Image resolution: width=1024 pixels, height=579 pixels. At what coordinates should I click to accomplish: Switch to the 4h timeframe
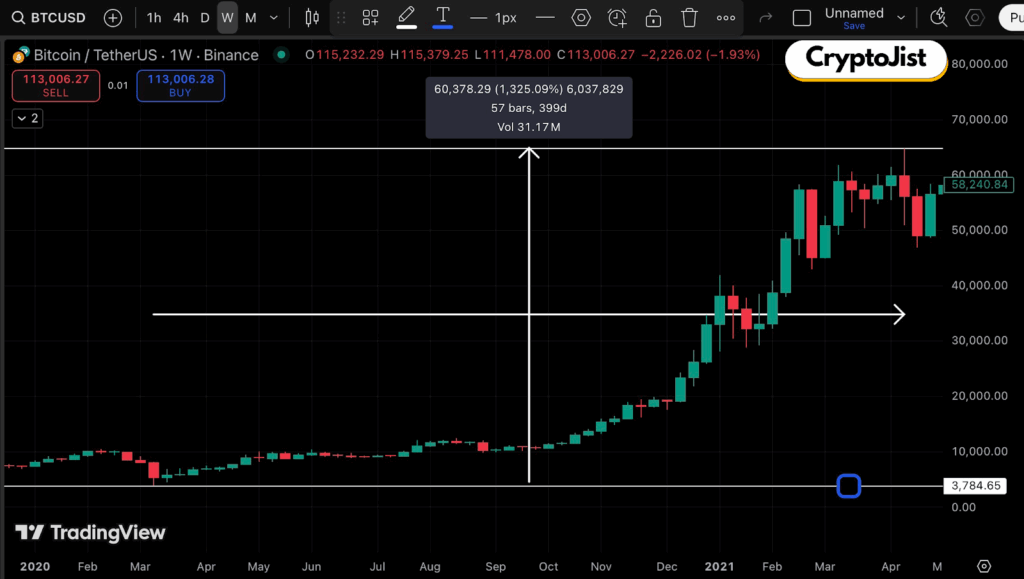coord(180,17)
